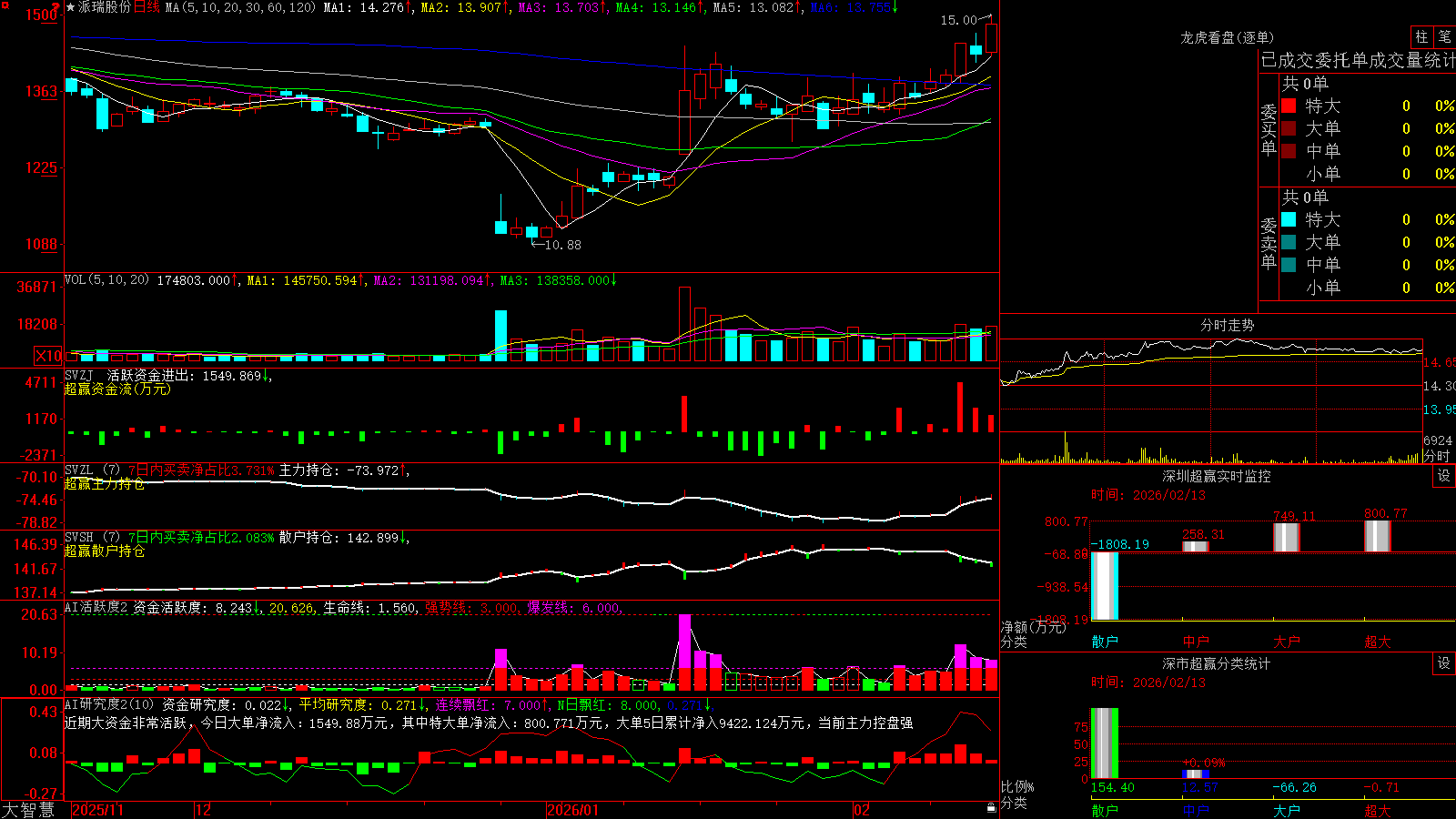Click the 散户持仓: 142.899 value

(x=339, y=538)
